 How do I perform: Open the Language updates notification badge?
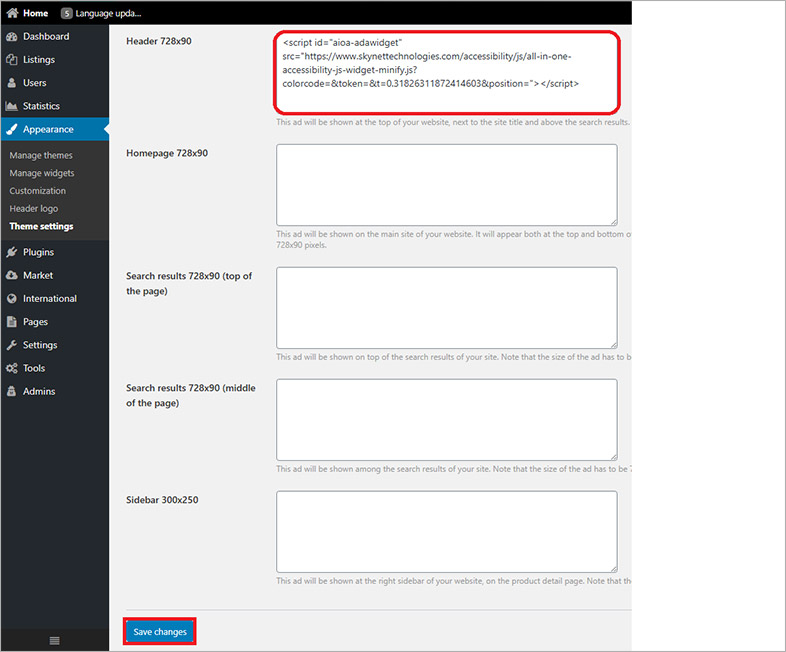(x=67, y=13)
